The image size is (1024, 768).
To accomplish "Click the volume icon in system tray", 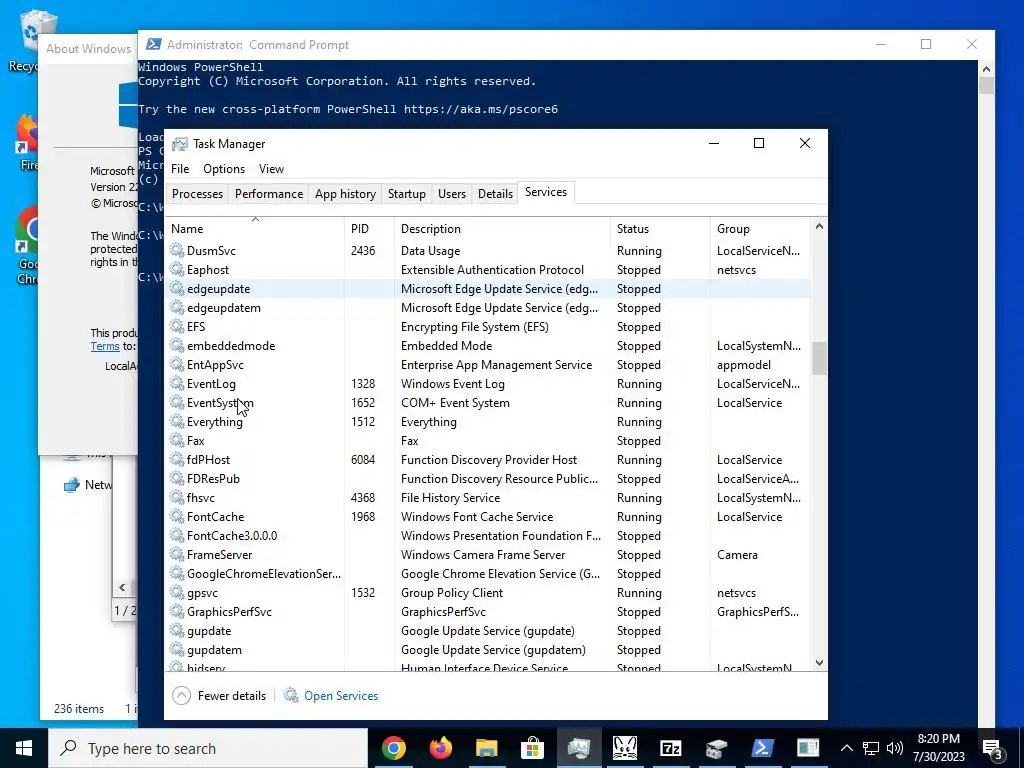I will click(895, 748).
